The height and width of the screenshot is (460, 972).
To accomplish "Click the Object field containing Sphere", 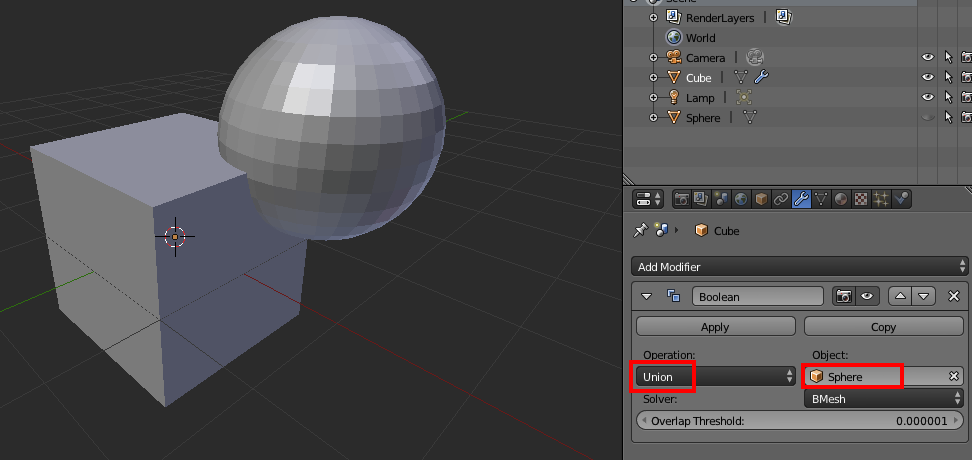I will (x=883, y=376).
